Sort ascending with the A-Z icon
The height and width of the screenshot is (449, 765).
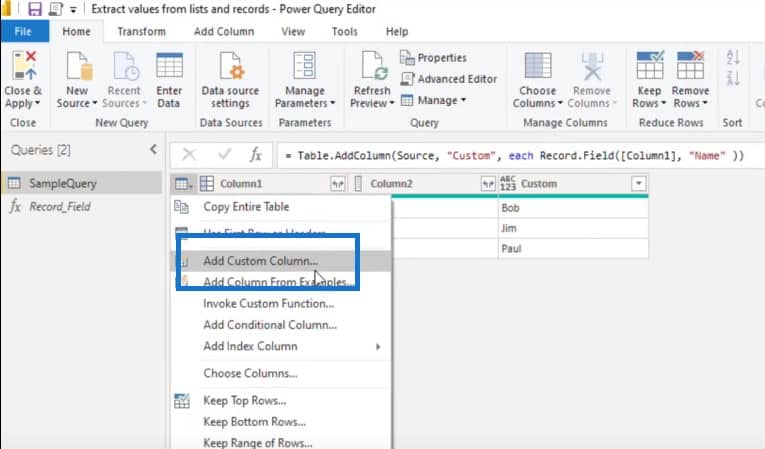(733, 57)
